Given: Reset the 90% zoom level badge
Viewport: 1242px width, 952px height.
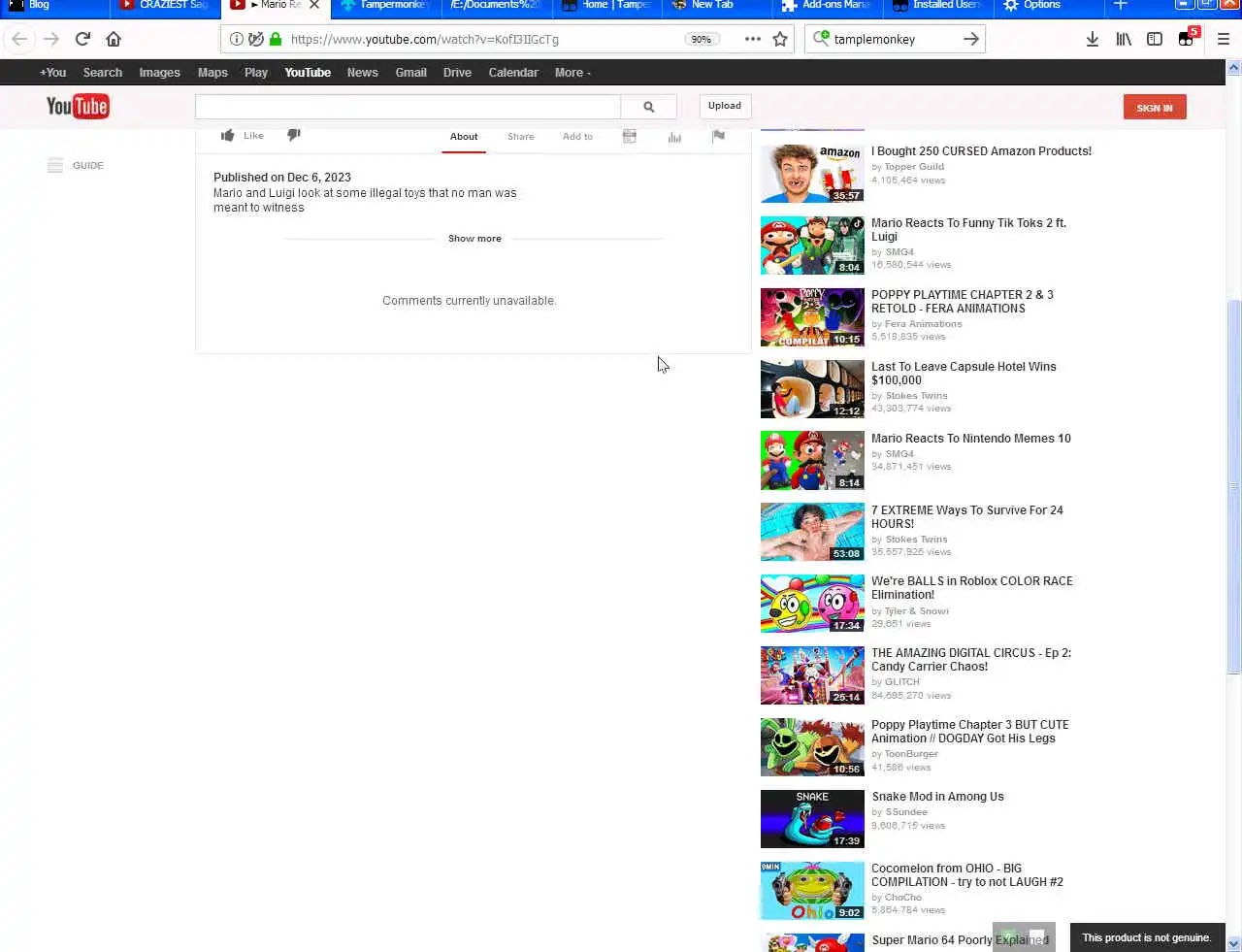Looking at the screenshot, I should pos(701,39).
